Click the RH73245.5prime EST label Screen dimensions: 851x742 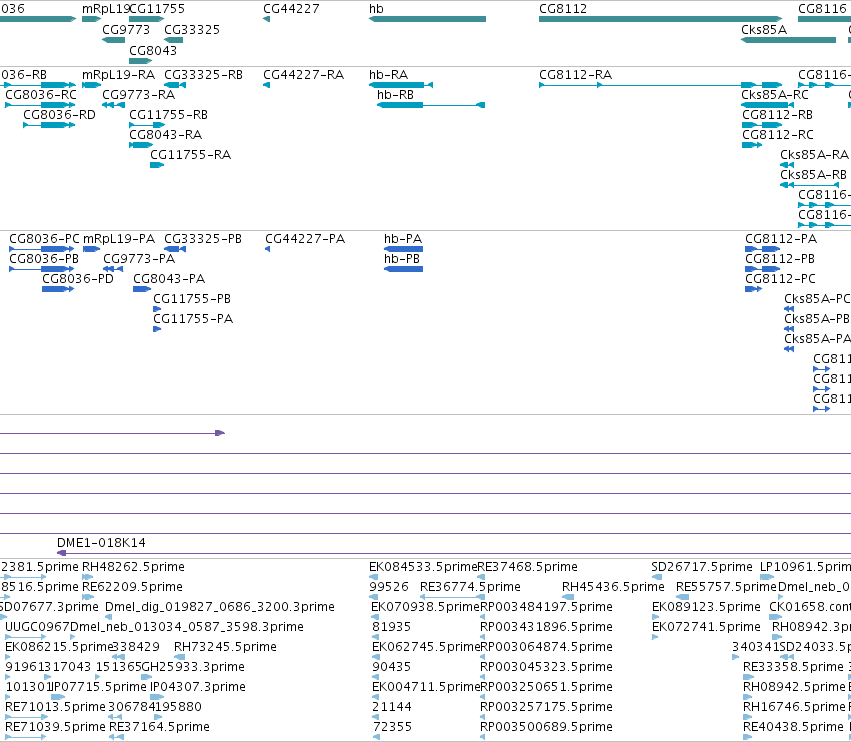click(x=225, y=647)
